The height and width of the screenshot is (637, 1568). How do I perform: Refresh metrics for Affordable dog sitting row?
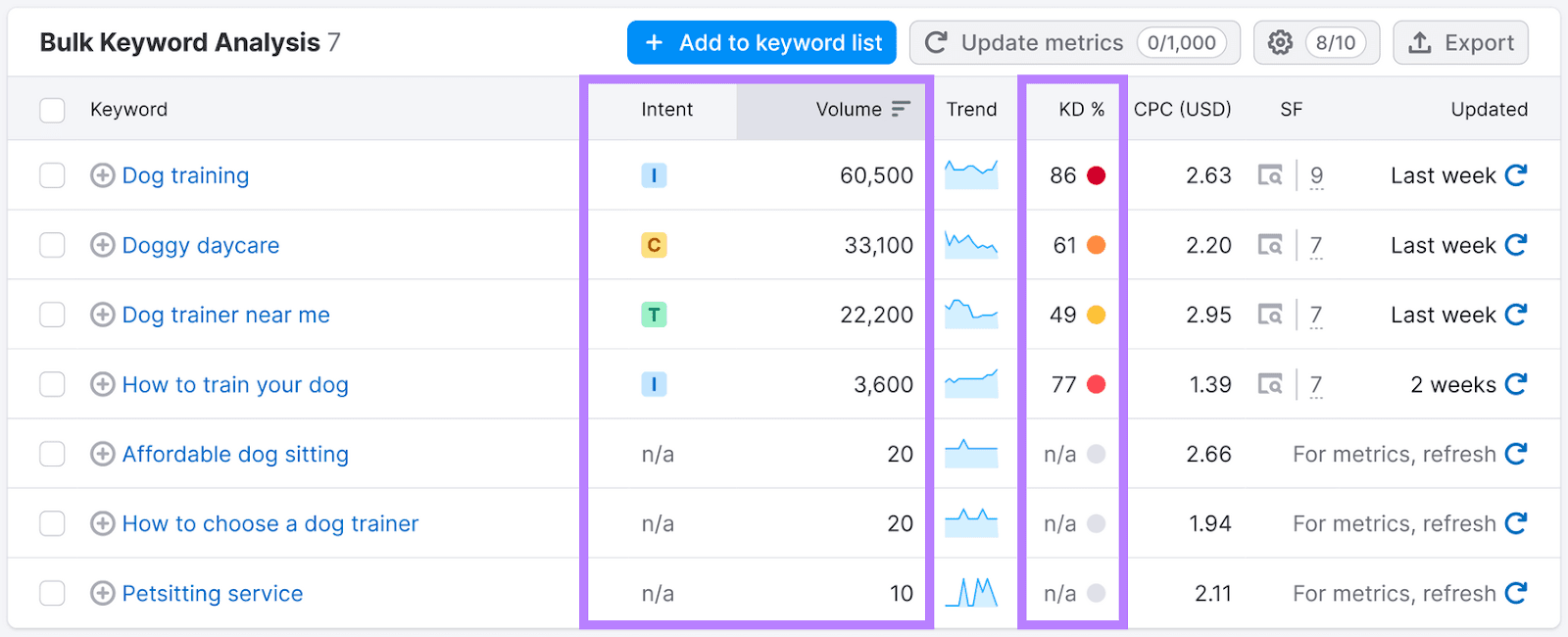point(1516,454)
